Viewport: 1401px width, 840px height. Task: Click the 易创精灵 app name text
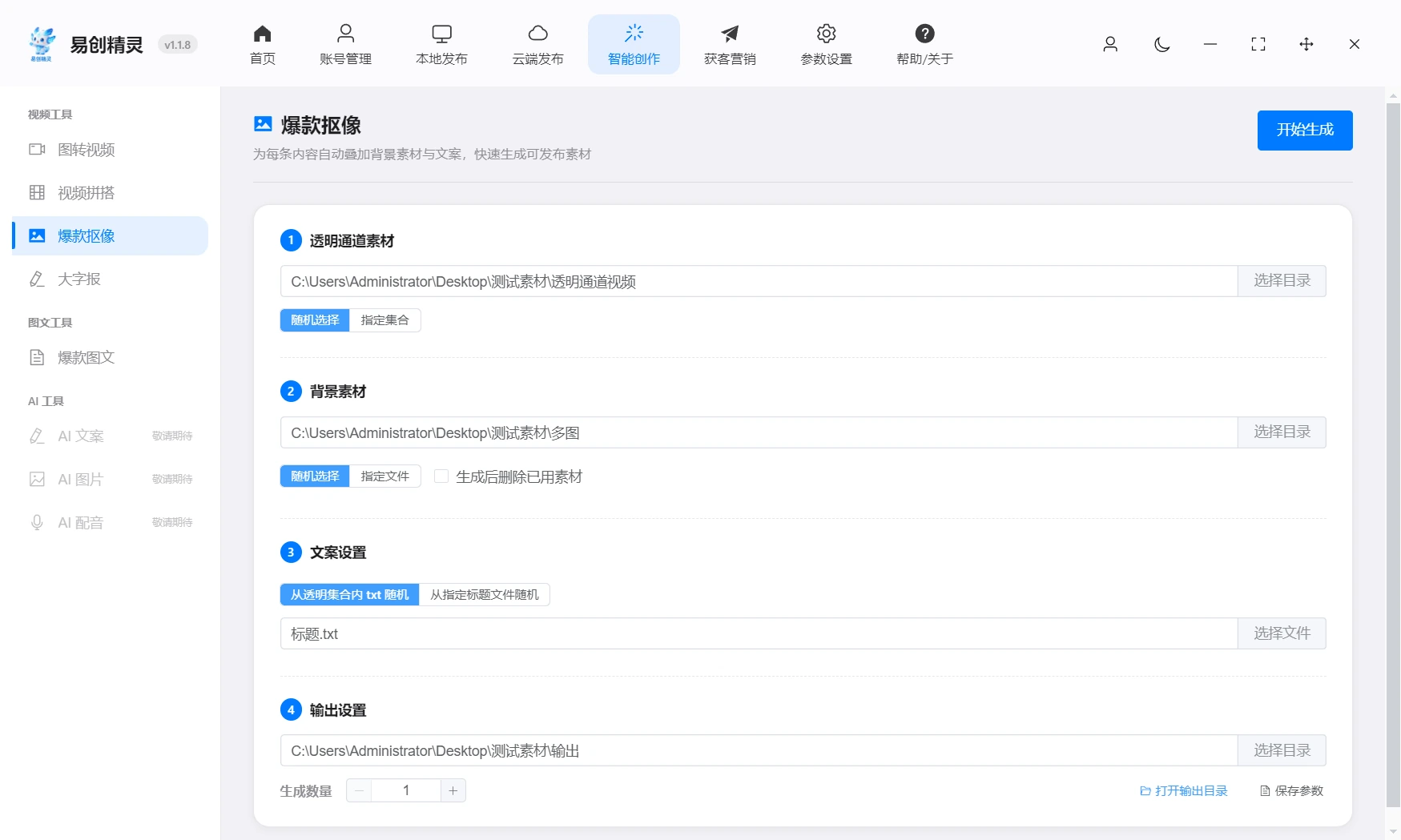pyautogui.click(x=107, y=45)
